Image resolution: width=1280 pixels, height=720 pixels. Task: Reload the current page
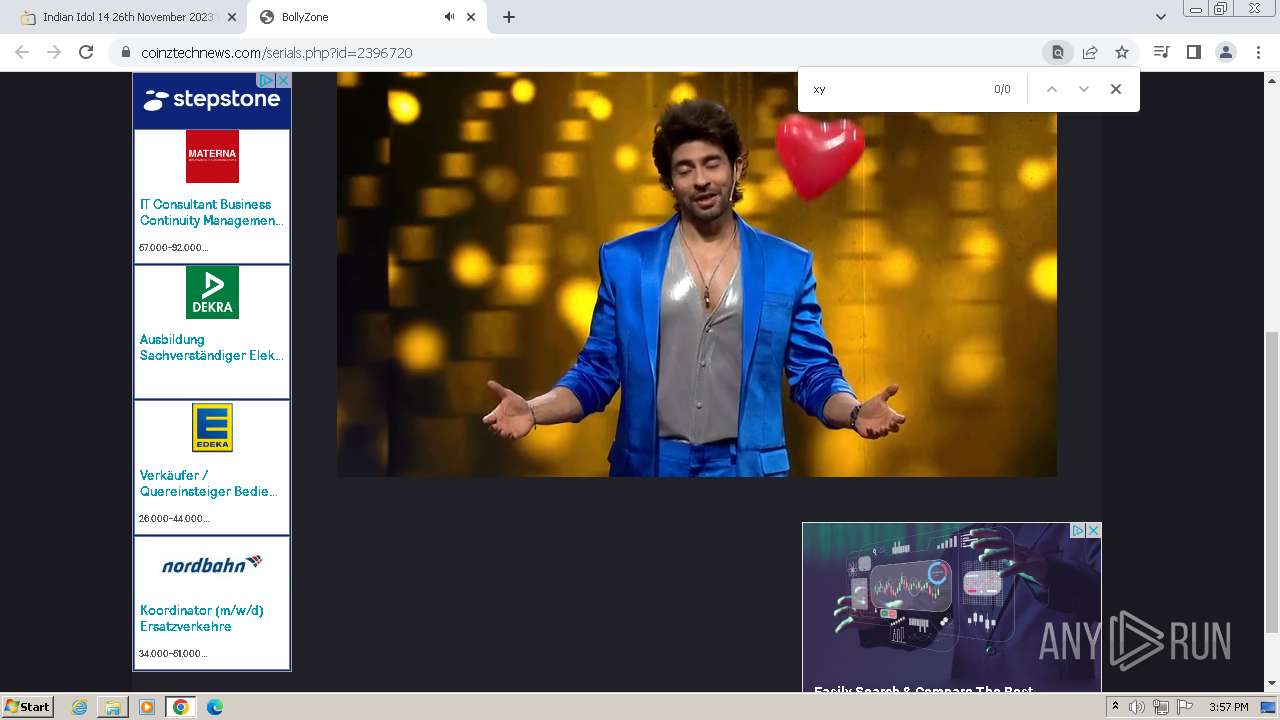tap(86, 52)
